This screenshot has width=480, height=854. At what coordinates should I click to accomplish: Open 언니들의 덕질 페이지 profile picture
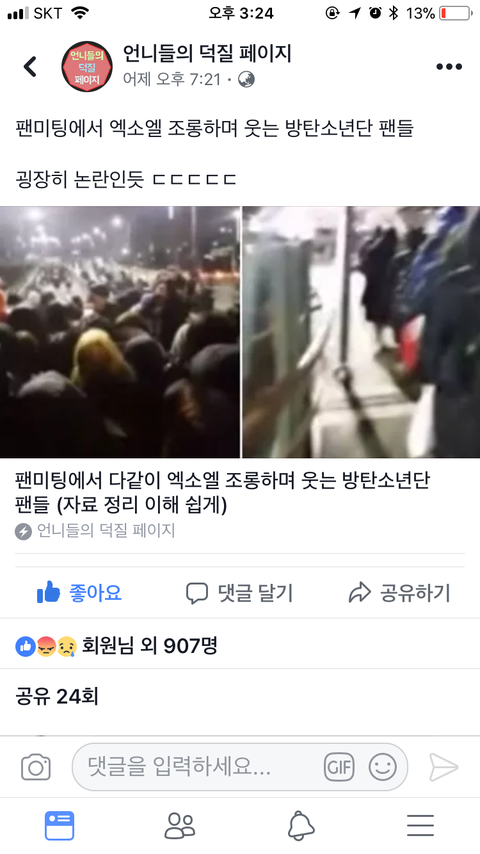tap(87, 66)
